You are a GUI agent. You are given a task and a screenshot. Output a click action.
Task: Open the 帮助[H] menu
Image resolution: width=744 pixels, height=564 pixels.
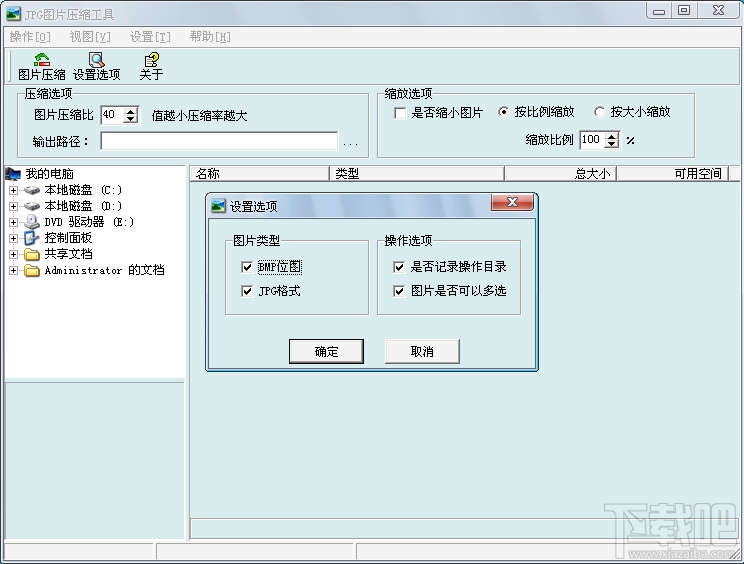[210, 37]
